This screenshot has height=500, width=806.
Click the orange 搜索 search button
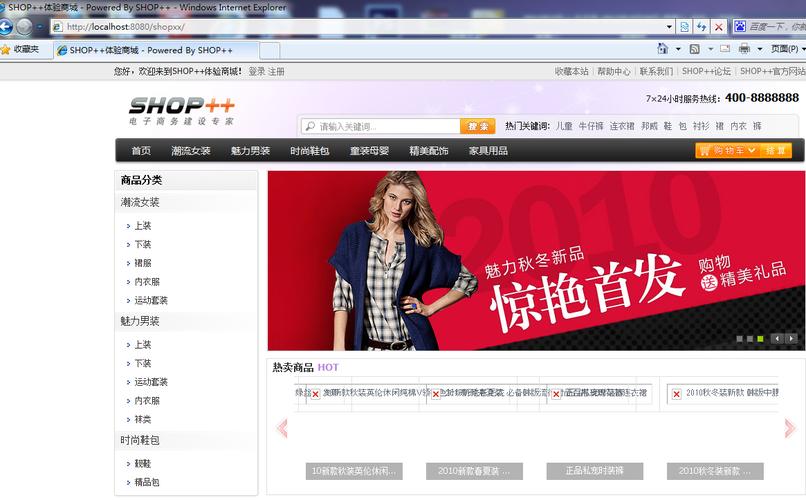pyautogui.click(x=478, y=126)
